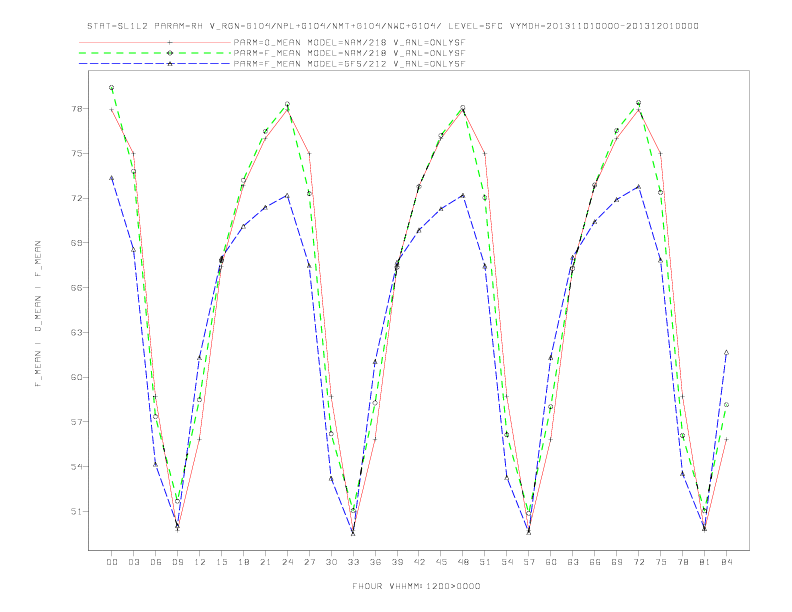Click x-axis forecast hour label 12
792x612 pixels.
200,562
